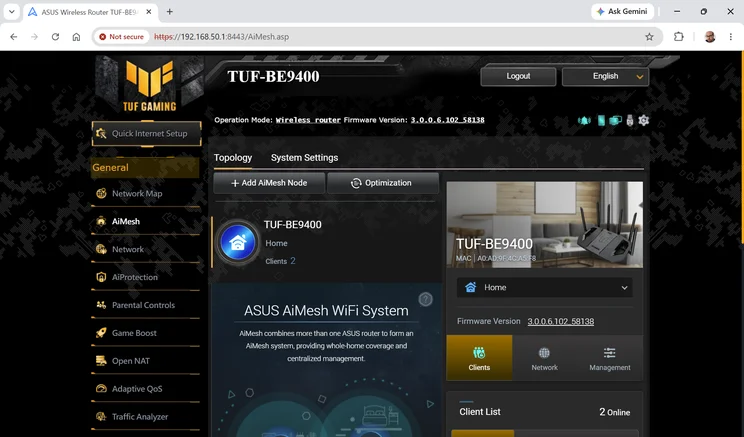Open the browser extensions puzzle icon
Image resolution: width=744 pixels, height=437 pixels.
click(679, 37)
